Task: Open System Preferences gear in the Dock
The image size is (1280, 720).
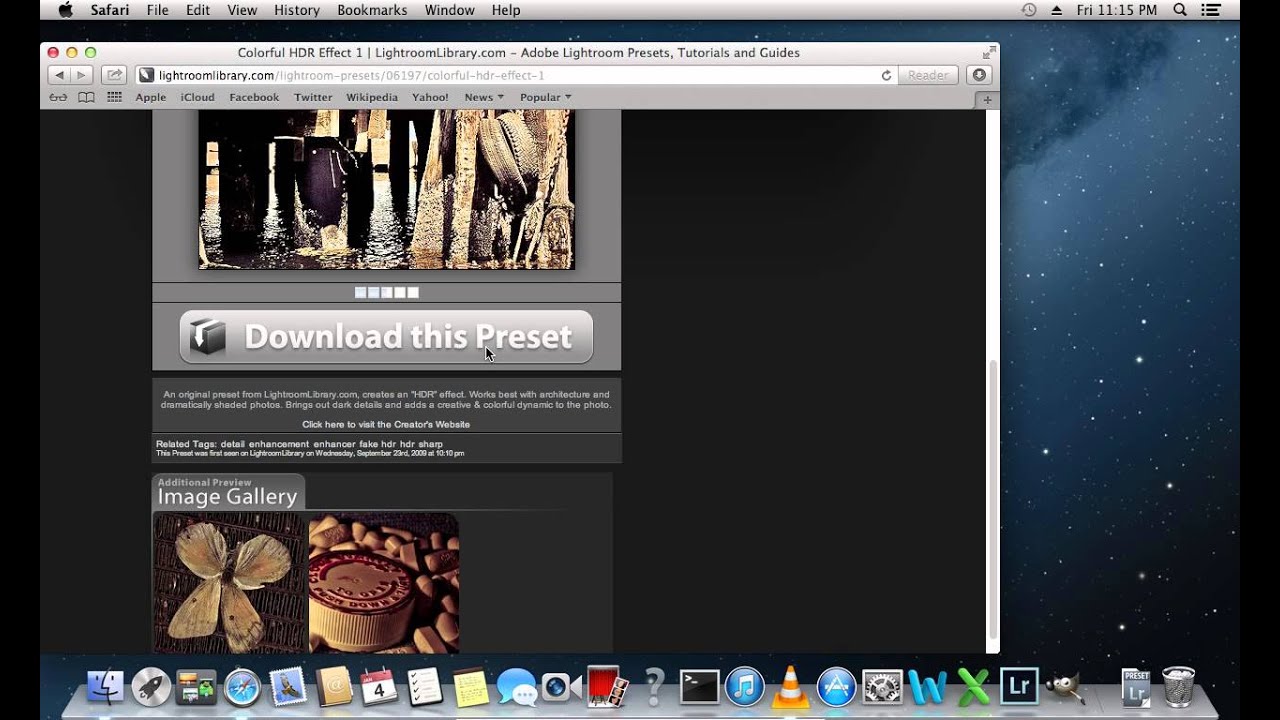Action: pyautogui.click(x=882, y=687)
